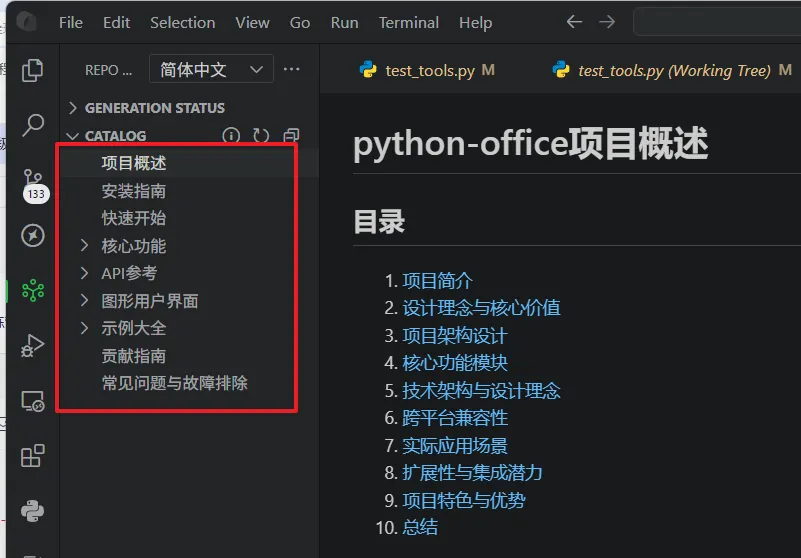This screenshot has height=558, width=801.
Task: Follow the 设计理念与核心价值 link
Action: pyautogui.click(x=481, y=308)
